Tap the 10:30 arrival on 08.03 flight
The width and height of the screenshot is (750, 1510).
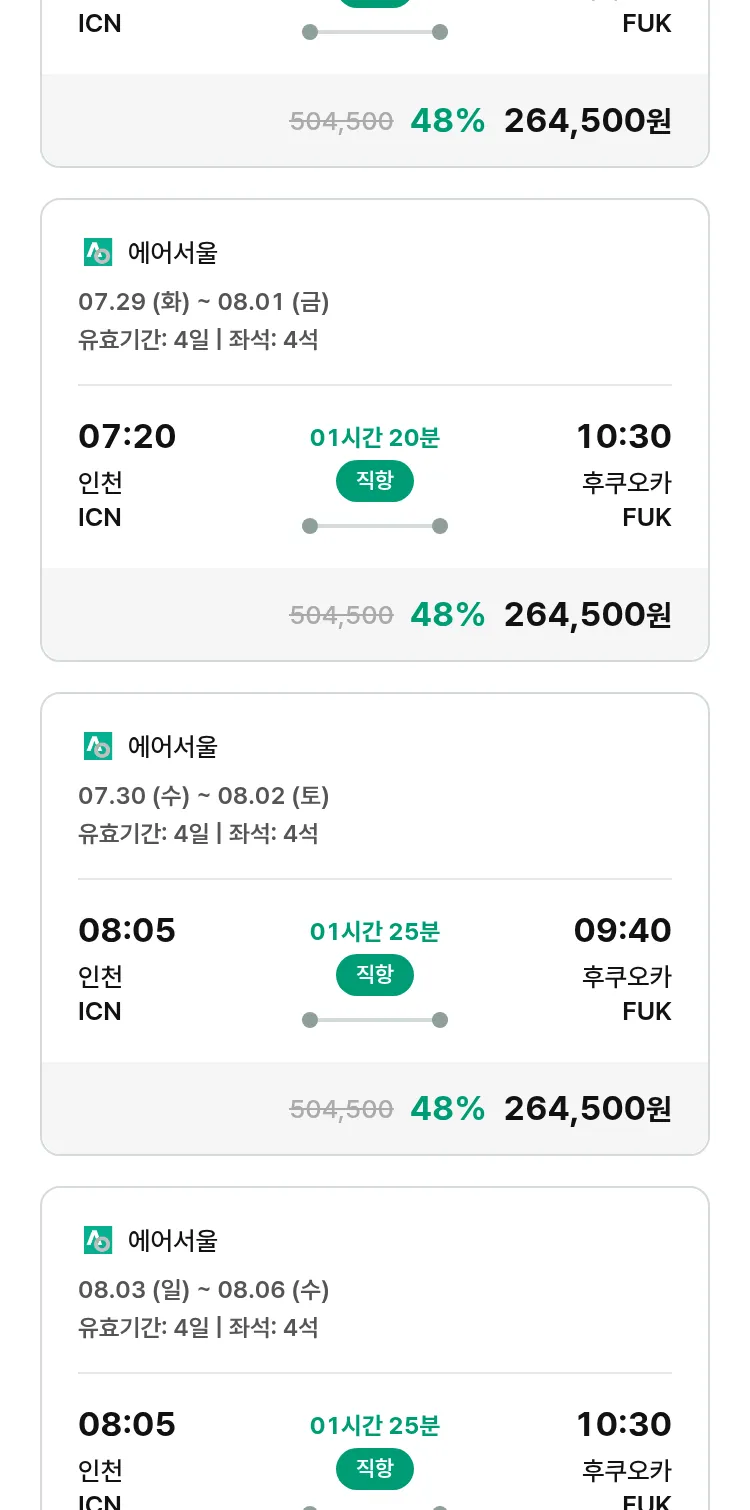point(624,1425)
